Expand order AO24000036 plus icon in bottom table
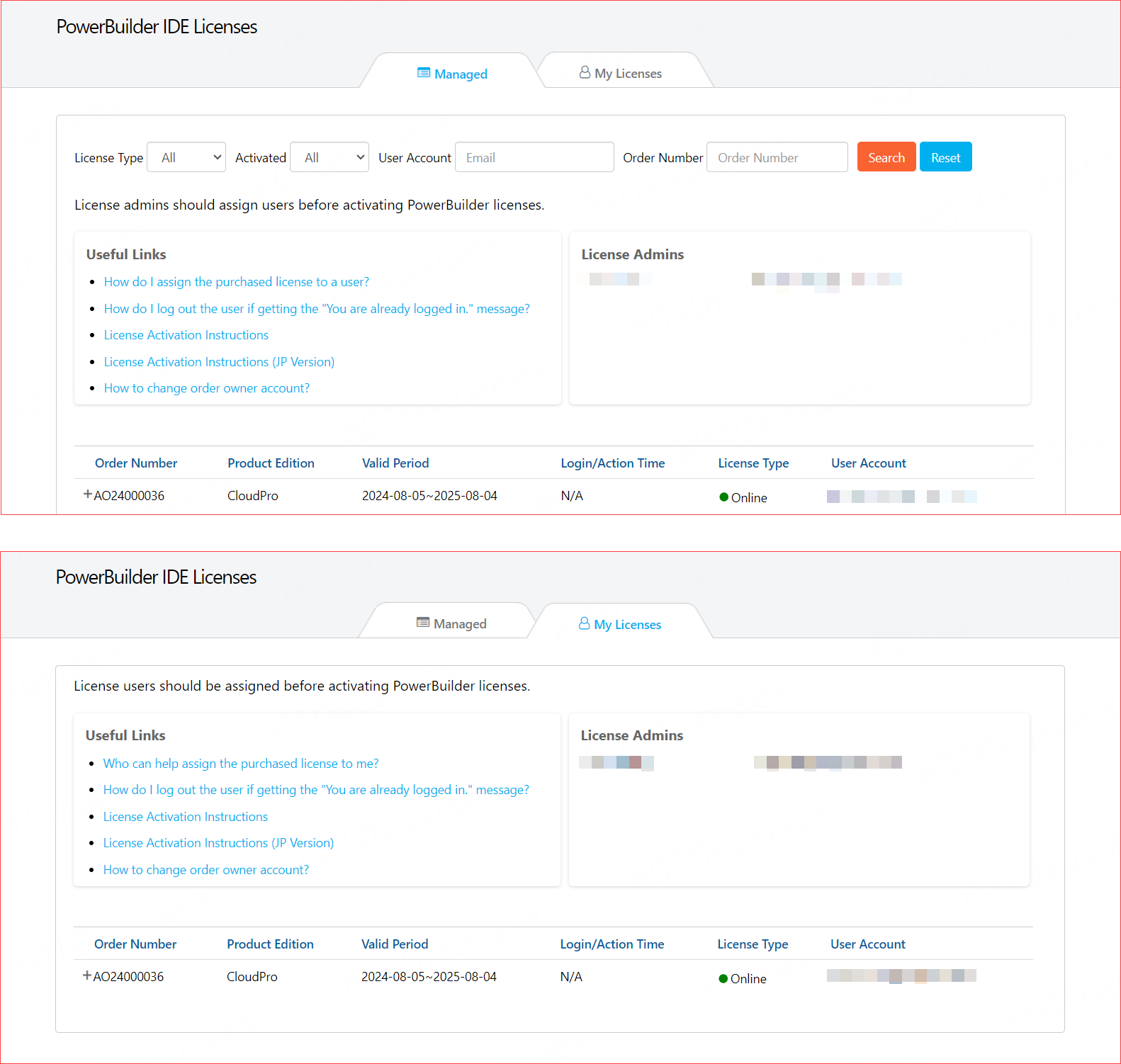Screen dimensions: 1121x1064 [87, 975]
